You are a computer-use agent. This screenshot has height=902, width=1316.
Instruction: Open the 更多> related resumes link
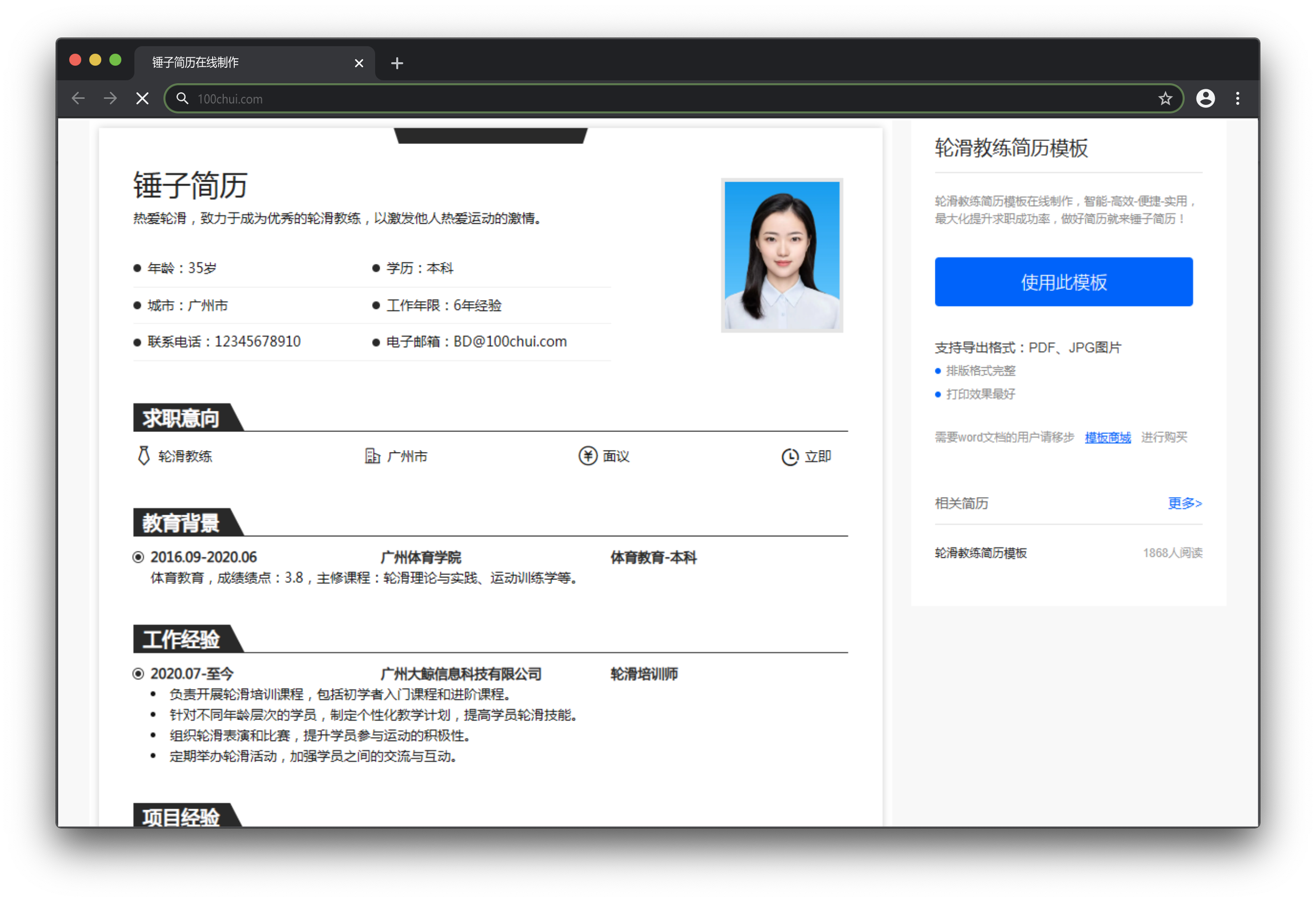tap(1185, 503)
